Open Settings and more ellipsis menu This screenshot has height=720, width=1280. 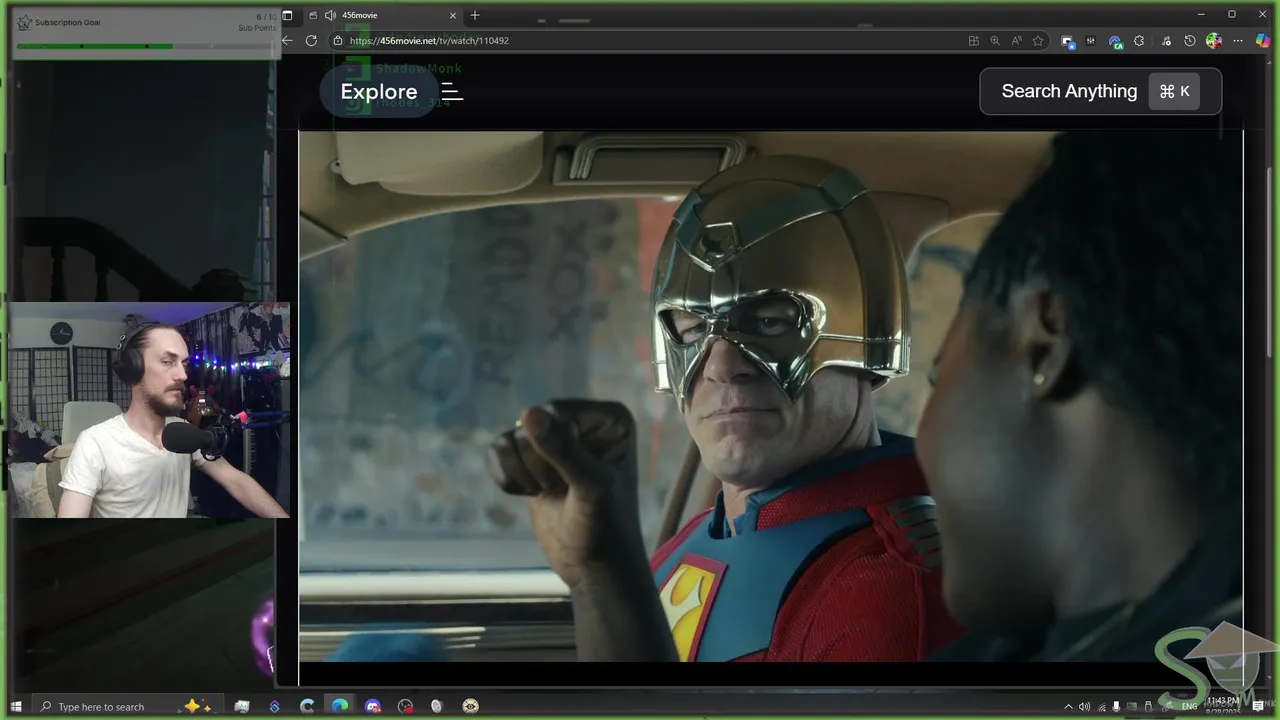1238,41
